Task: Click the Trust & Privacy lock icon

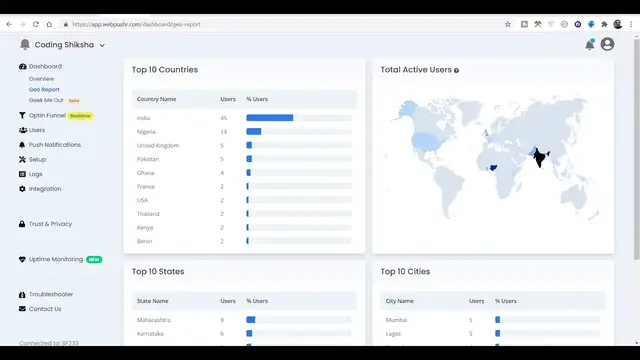Action: tap(22, 224)
